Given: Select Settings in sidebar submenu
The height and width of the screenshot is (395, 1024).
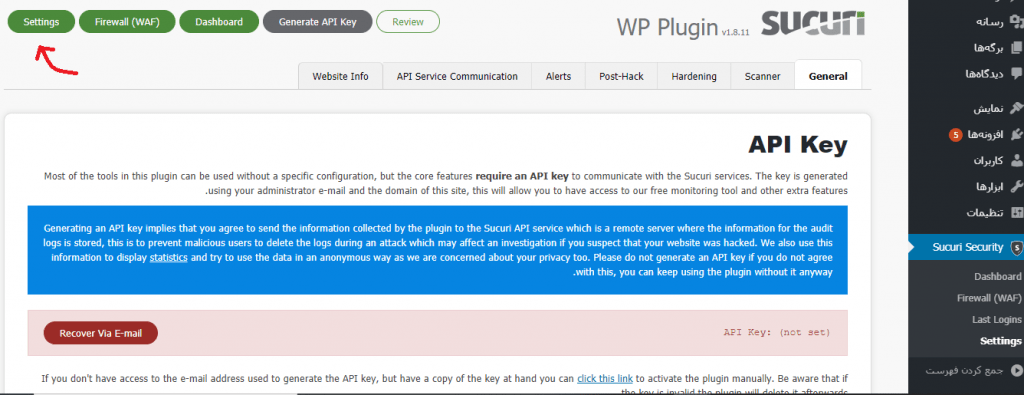Looking at the screenshot, I should 1000,341.
